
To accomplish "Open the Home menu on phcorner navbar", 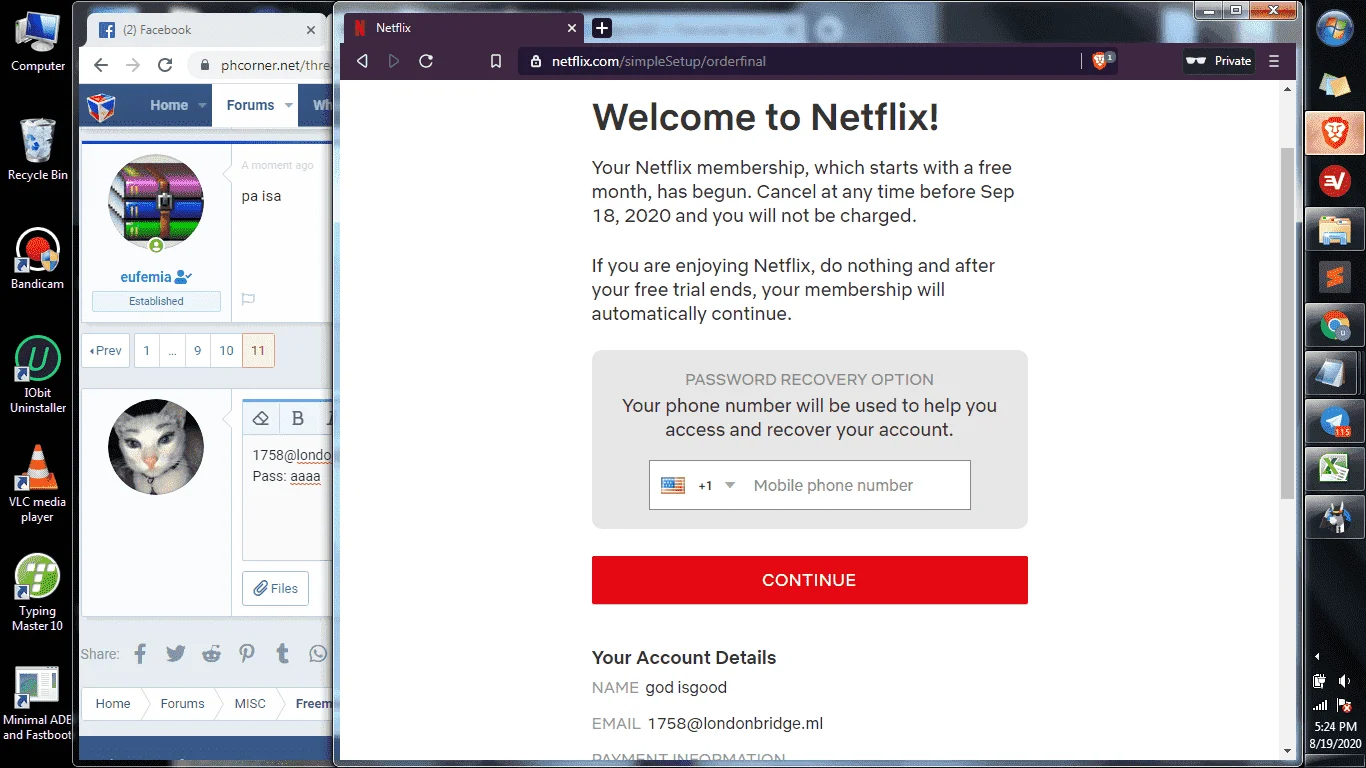I will (x=169, y=105).
